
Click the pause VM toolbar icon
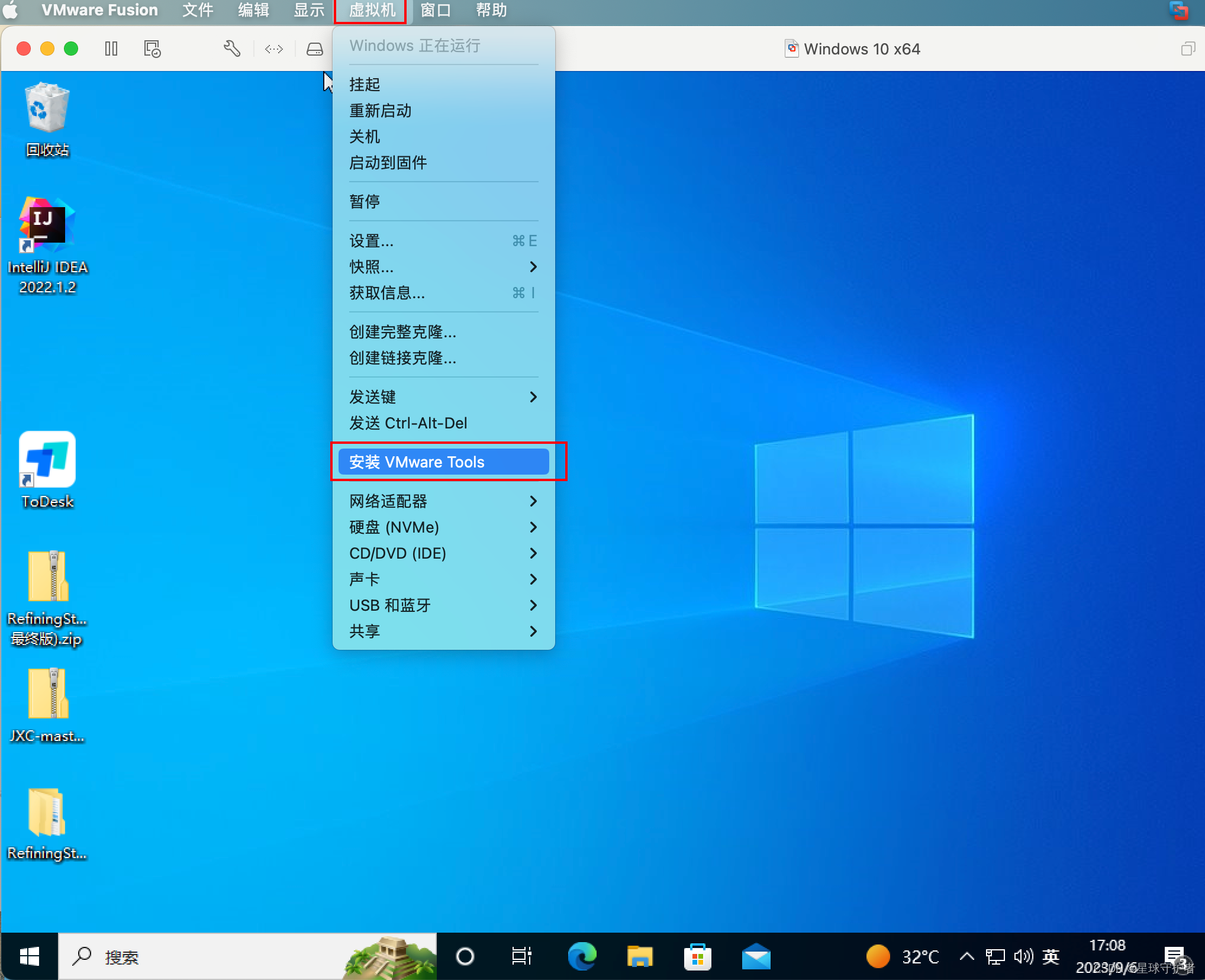click(111, 49)
